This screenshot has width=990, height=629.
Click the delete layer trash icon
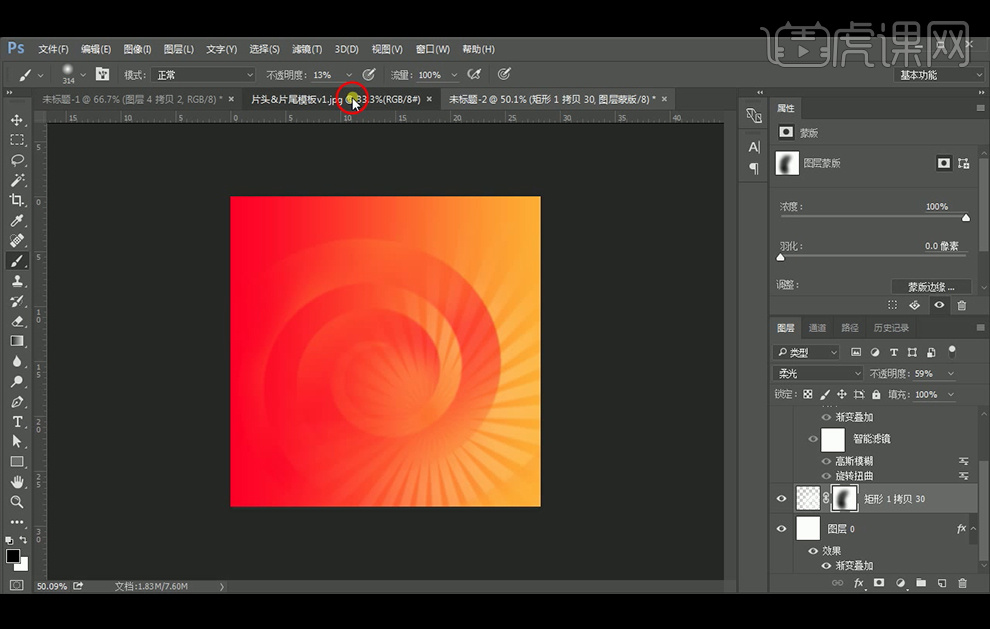tap(962, 583)
